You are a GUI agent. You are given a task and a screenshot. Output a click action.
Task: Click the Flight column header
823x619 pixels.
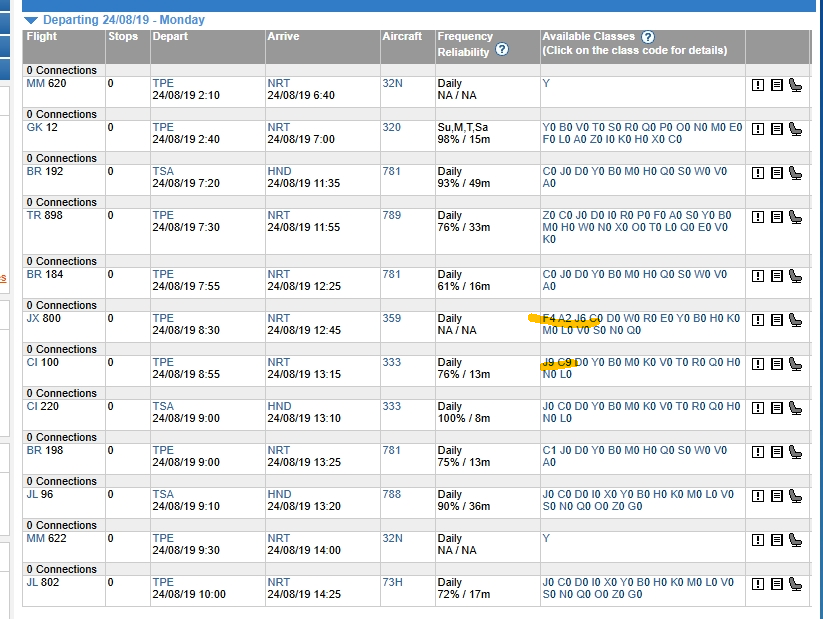(42, 36)
